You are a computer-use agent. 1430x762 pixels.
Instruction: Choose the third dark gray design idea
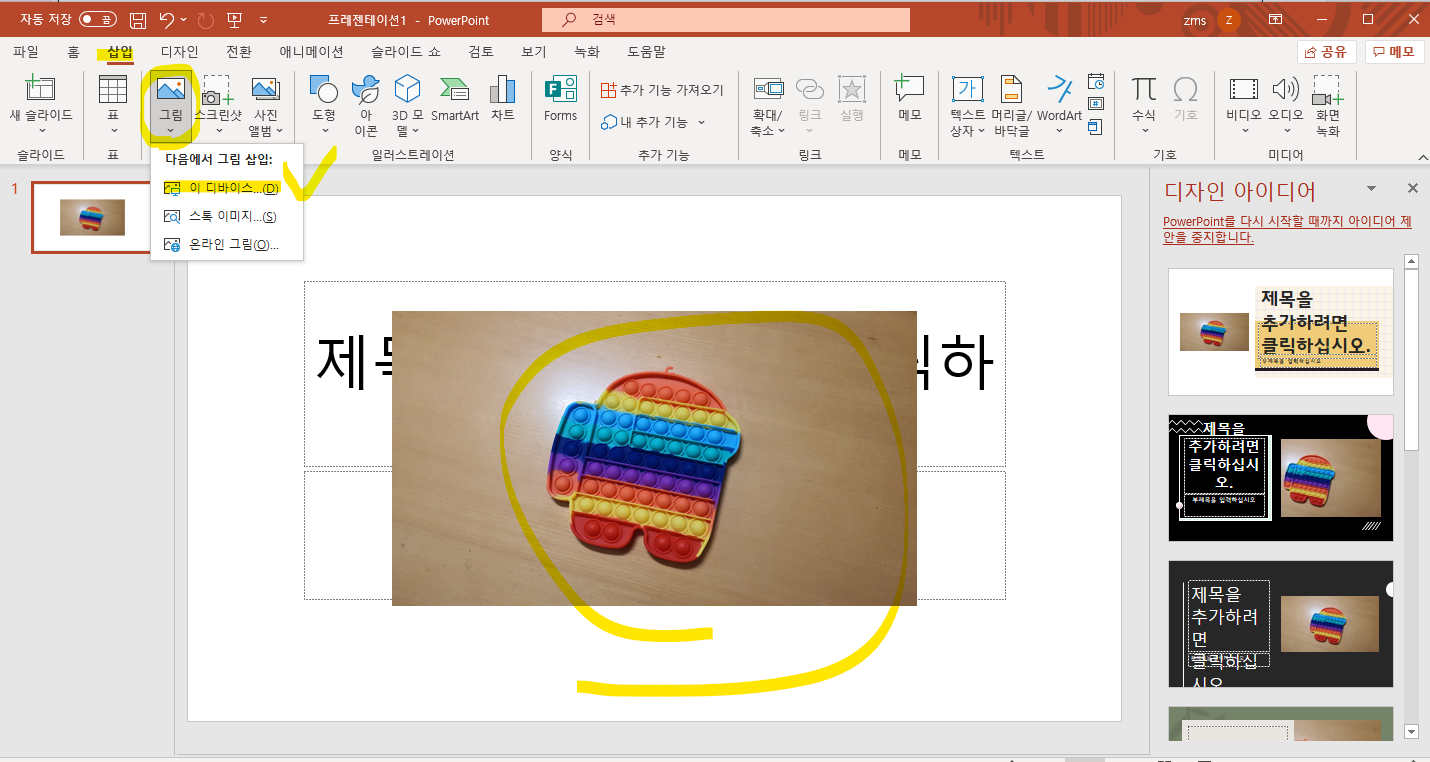[1281, 624]
